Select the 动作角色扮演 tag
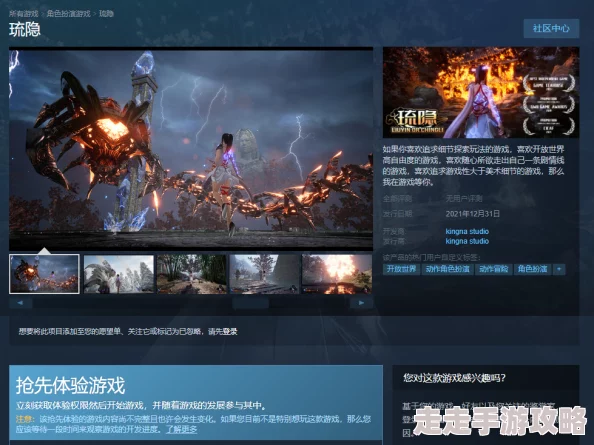 click(x=447, y=269)
